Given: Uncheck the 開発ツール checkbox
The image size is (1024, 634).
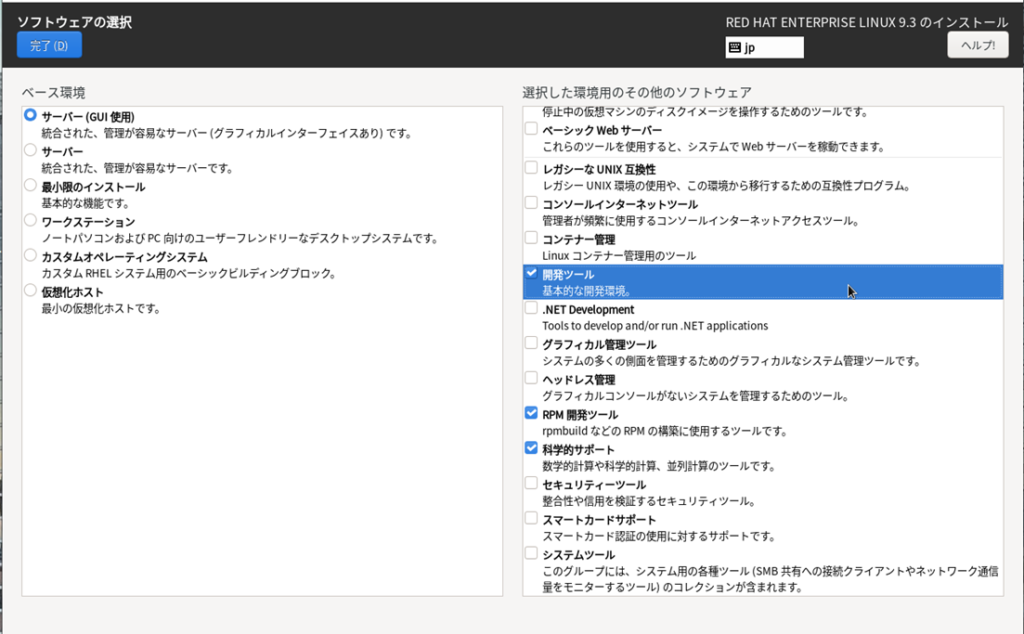Looking at the screenshot, I should pyautogui.click(x=531, y=273).
